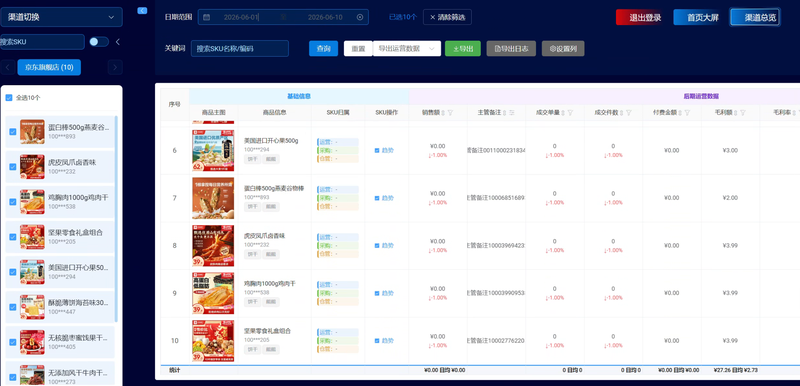Click the sort arrows next to 成交单量
Image resolution: width=800 pixels, height=386 pixels.
pyautogui.click(x=563, y=113)
